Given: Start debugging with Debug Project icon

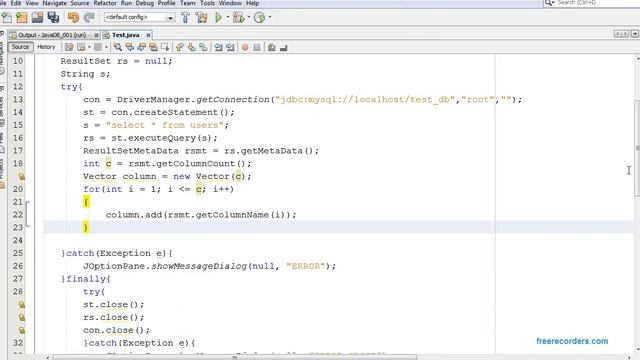Looking at the screenshot, I should click(238, 18).
